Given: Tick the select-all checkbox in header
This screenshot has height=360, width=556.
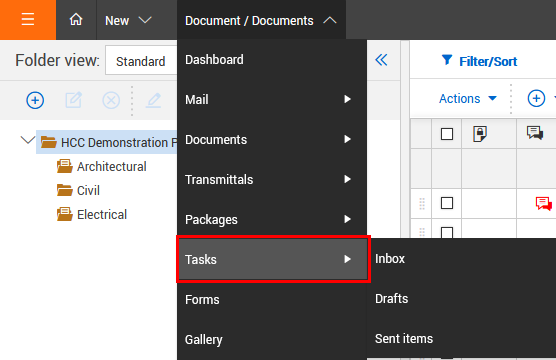Looking at the screenshot, I should (x=447, y=134).
